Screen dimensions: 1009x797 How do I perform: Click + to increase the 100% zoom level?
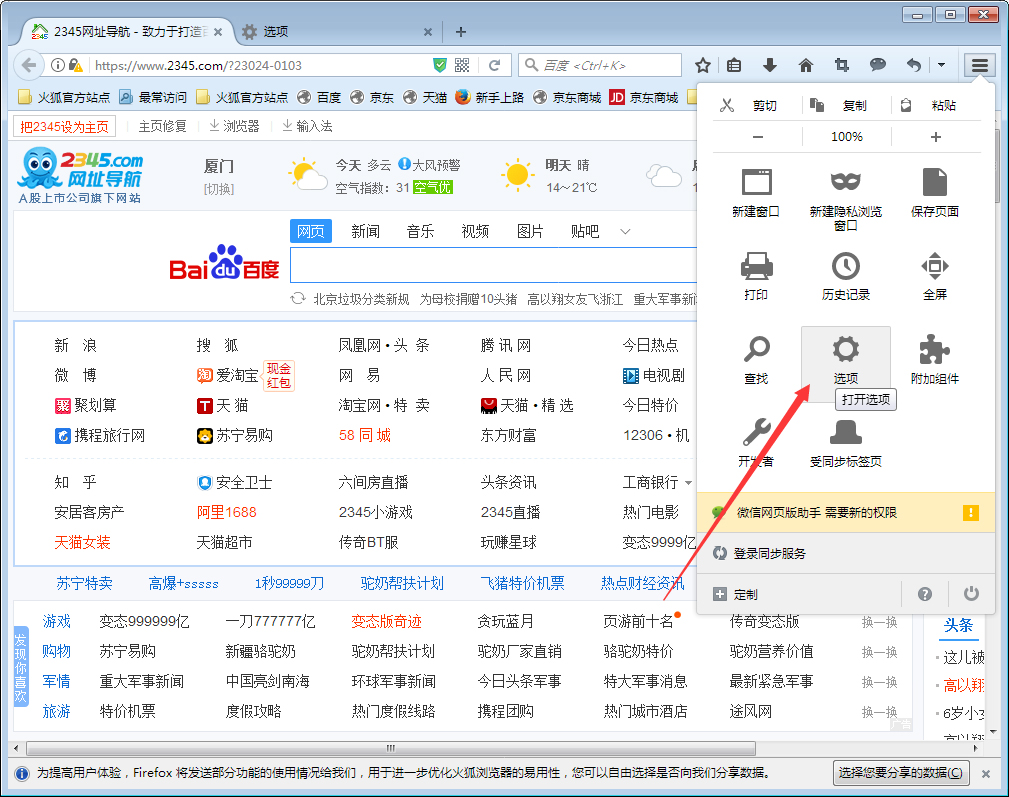point(935,136)
